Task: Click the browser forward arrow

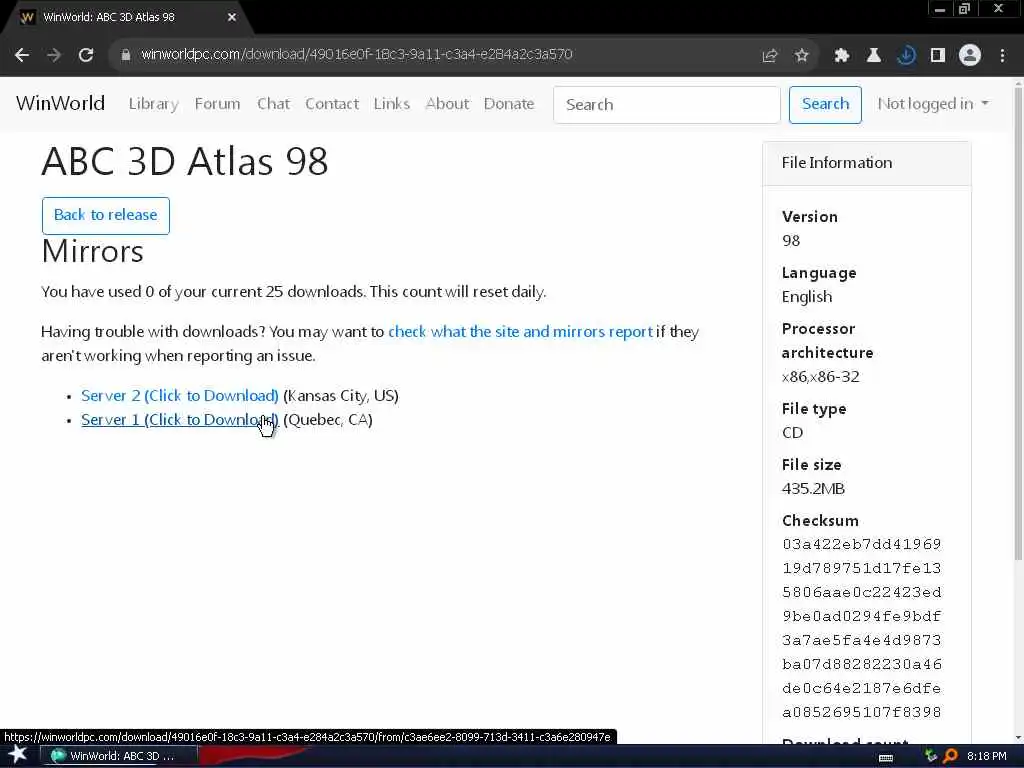Action: 54,56
